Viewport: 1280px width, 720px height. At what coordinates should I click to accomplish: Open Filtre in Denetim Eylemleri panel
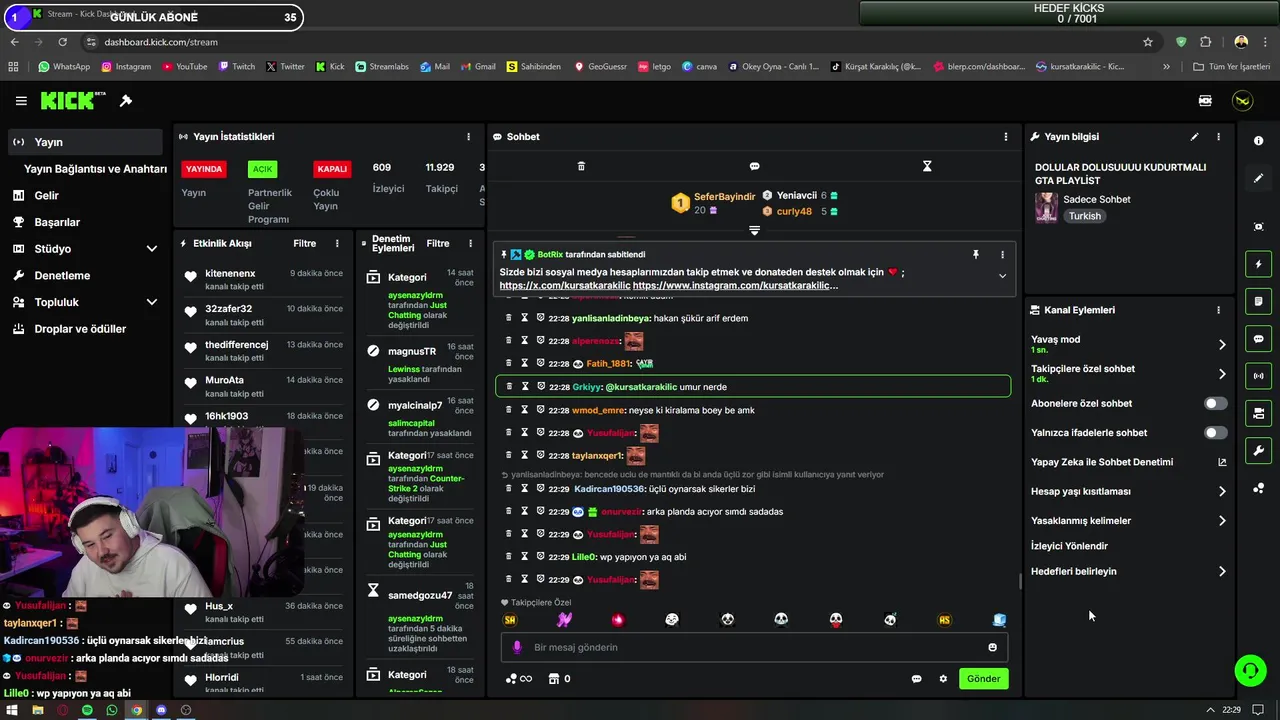pyautogui.click(x=438, y=243)
